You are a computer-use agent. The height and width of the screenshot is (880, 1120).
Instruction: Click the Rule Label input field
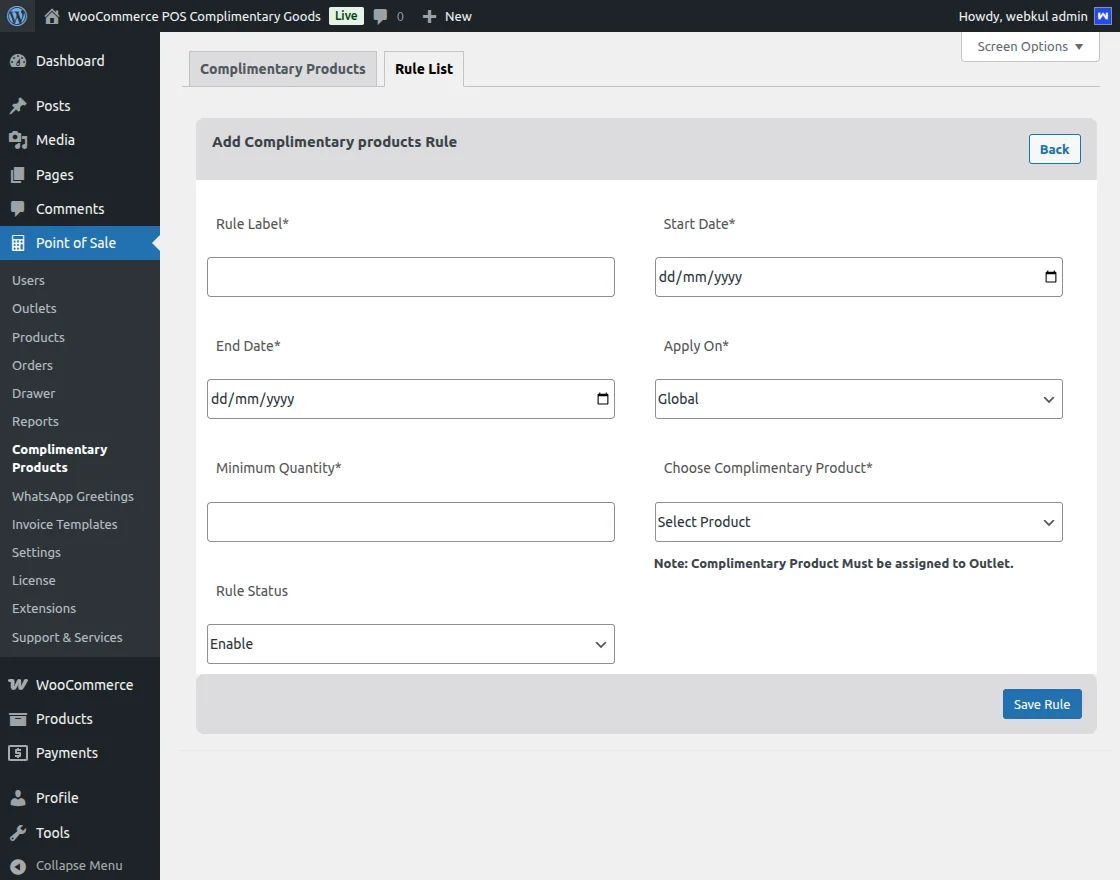(x=410, y=277)
